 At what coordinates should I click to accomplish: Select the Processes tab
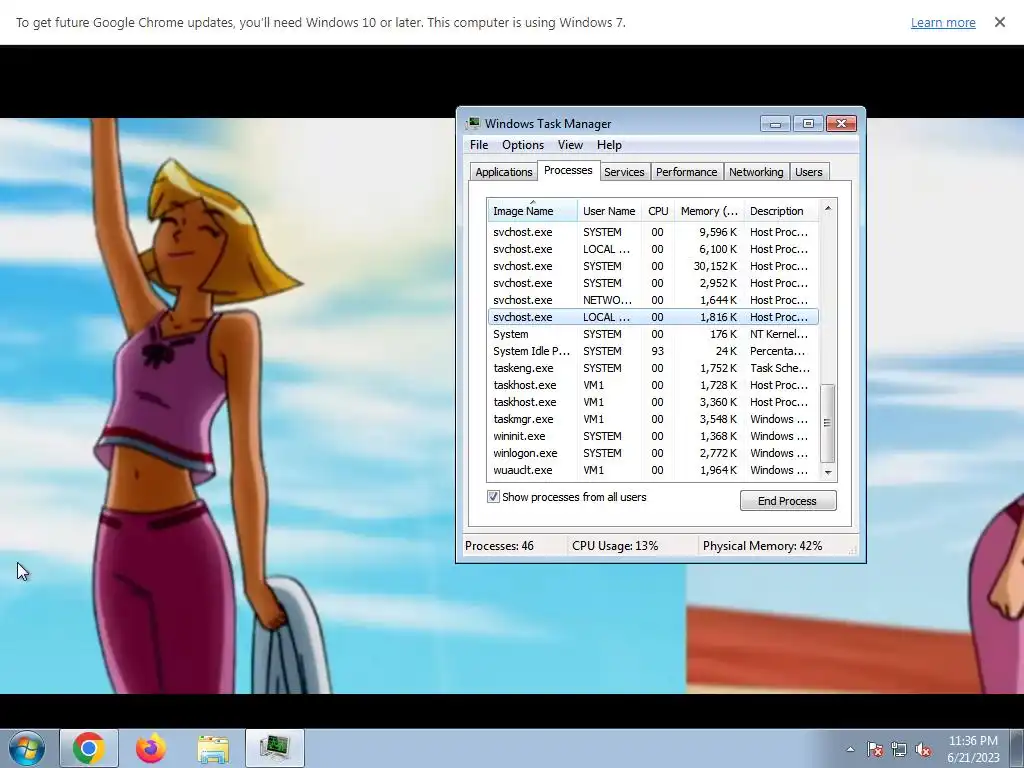(568, 170)
